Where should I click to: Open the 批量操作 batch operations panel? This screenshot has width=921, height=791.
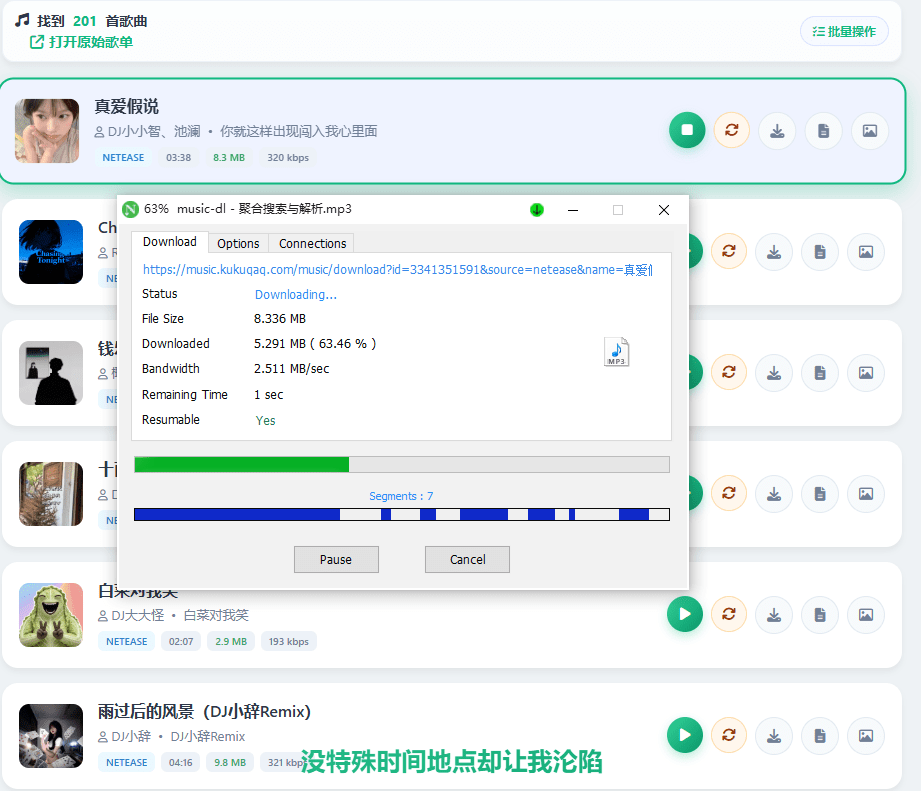point(844,31)
